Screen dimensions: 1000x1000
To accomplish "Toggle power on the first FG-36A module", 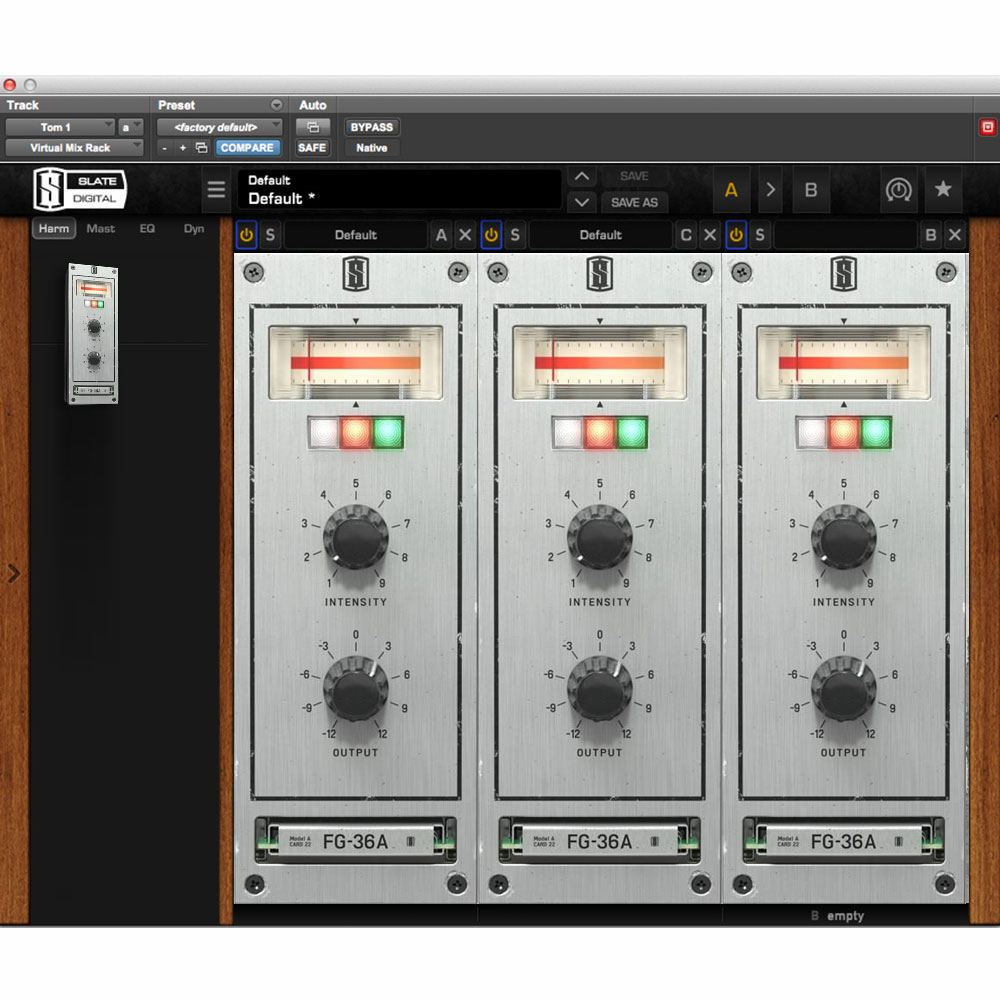I will click(x=246, y=235).
